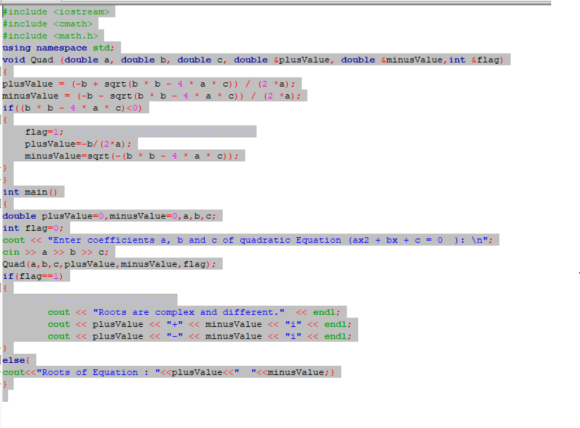Screen dimensions: 580x428
Task: Click the 'void Quad' function name
Action: [x=28, y=60]
